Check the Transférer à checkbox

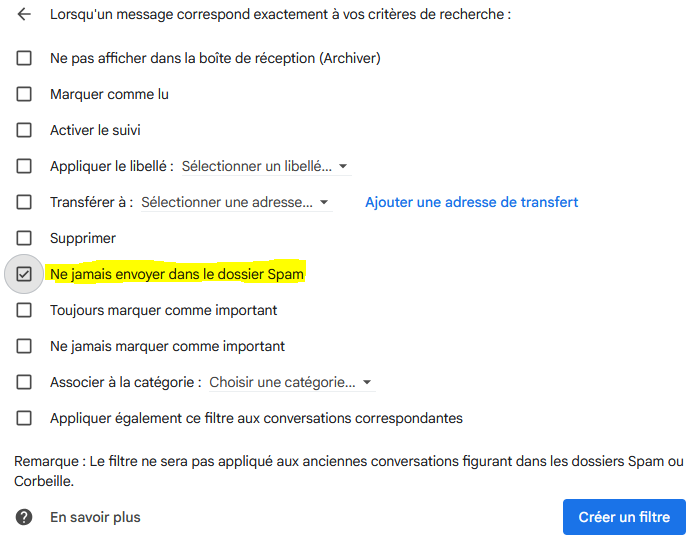pos(24,202)
